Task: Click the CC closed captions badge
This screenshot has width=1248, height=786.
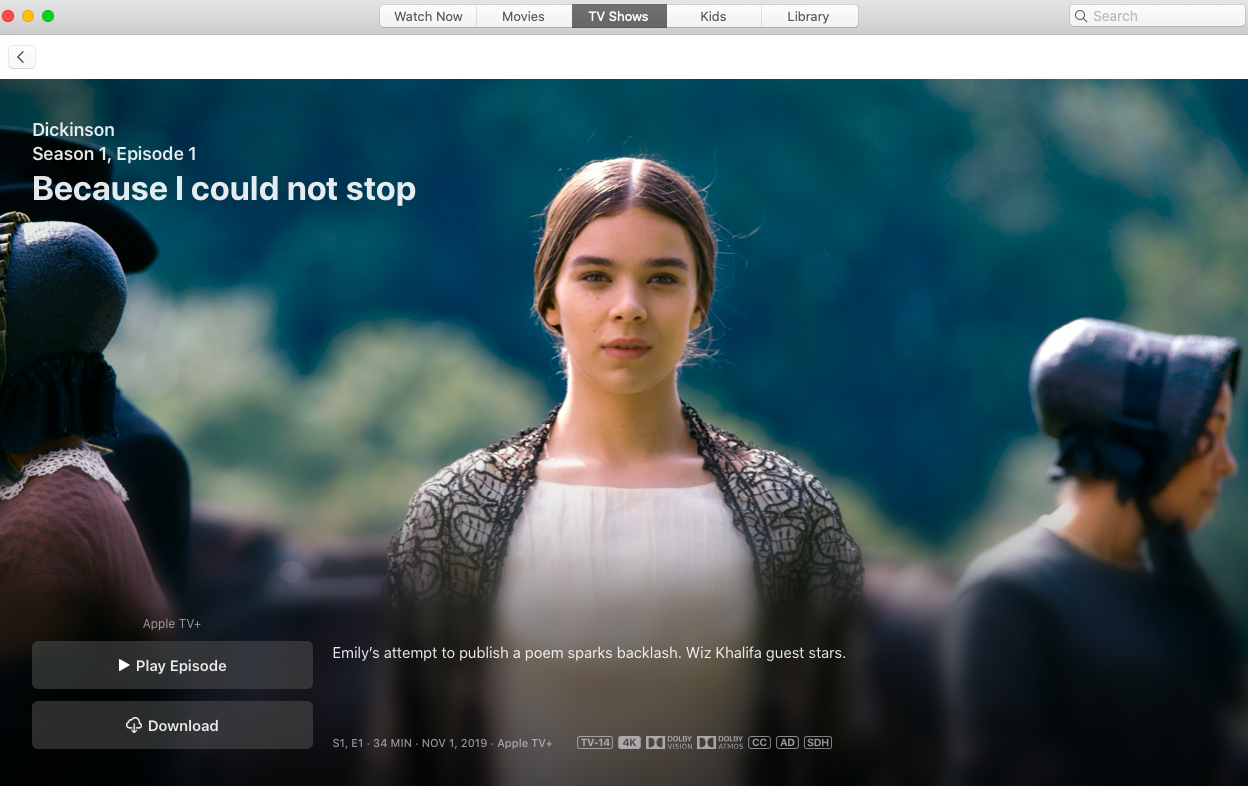Action: point(759,742)
